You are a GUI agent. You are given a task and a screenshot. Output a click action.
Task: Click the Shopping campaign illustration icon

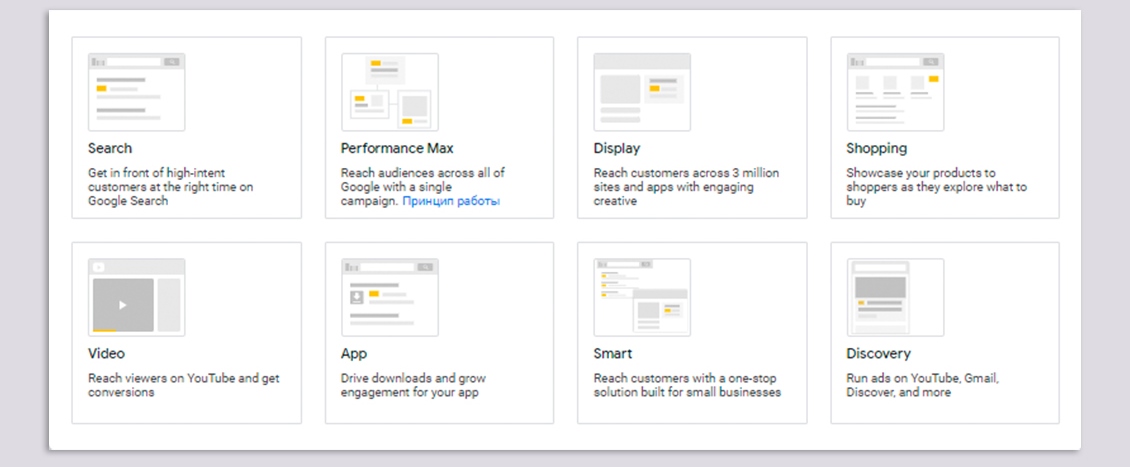click(x=895, y=92)
